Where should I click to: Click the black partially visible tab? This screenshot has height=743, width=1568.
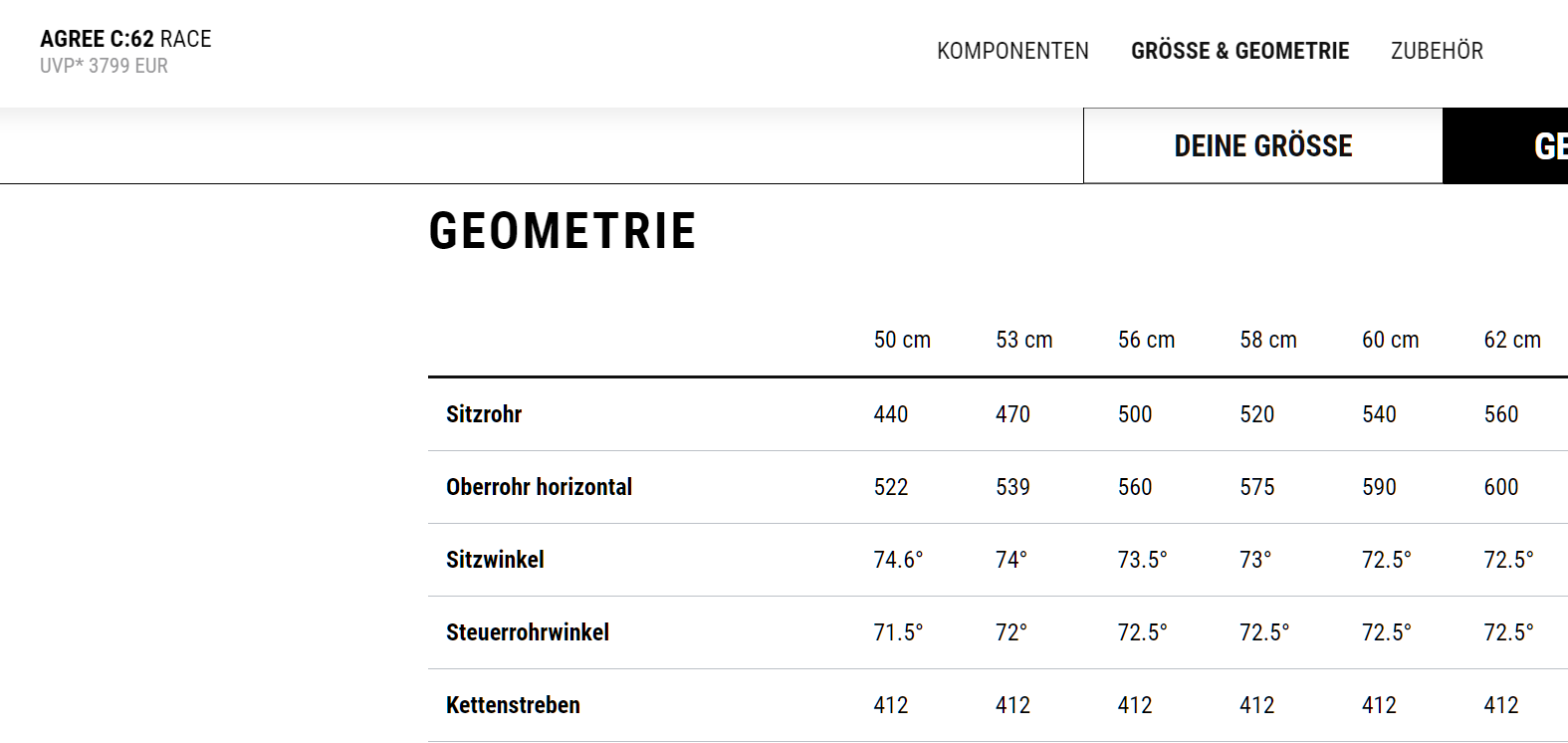pyautogui.click(x=1506, y=146)
